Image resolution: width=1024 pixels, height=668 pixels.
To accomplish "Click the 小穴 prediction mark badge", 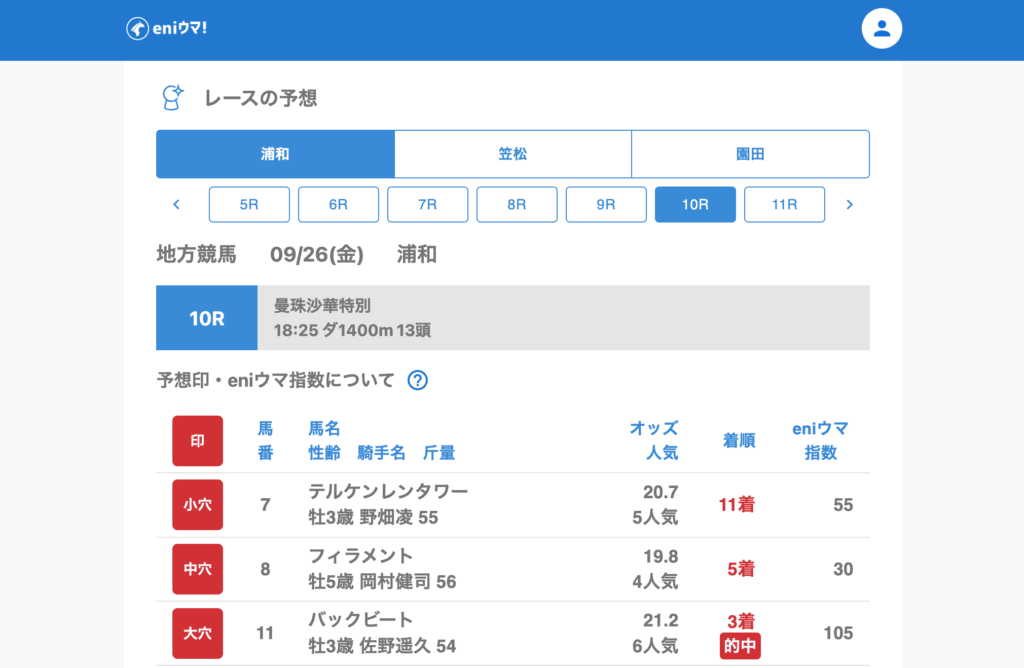I will point(197,505).
